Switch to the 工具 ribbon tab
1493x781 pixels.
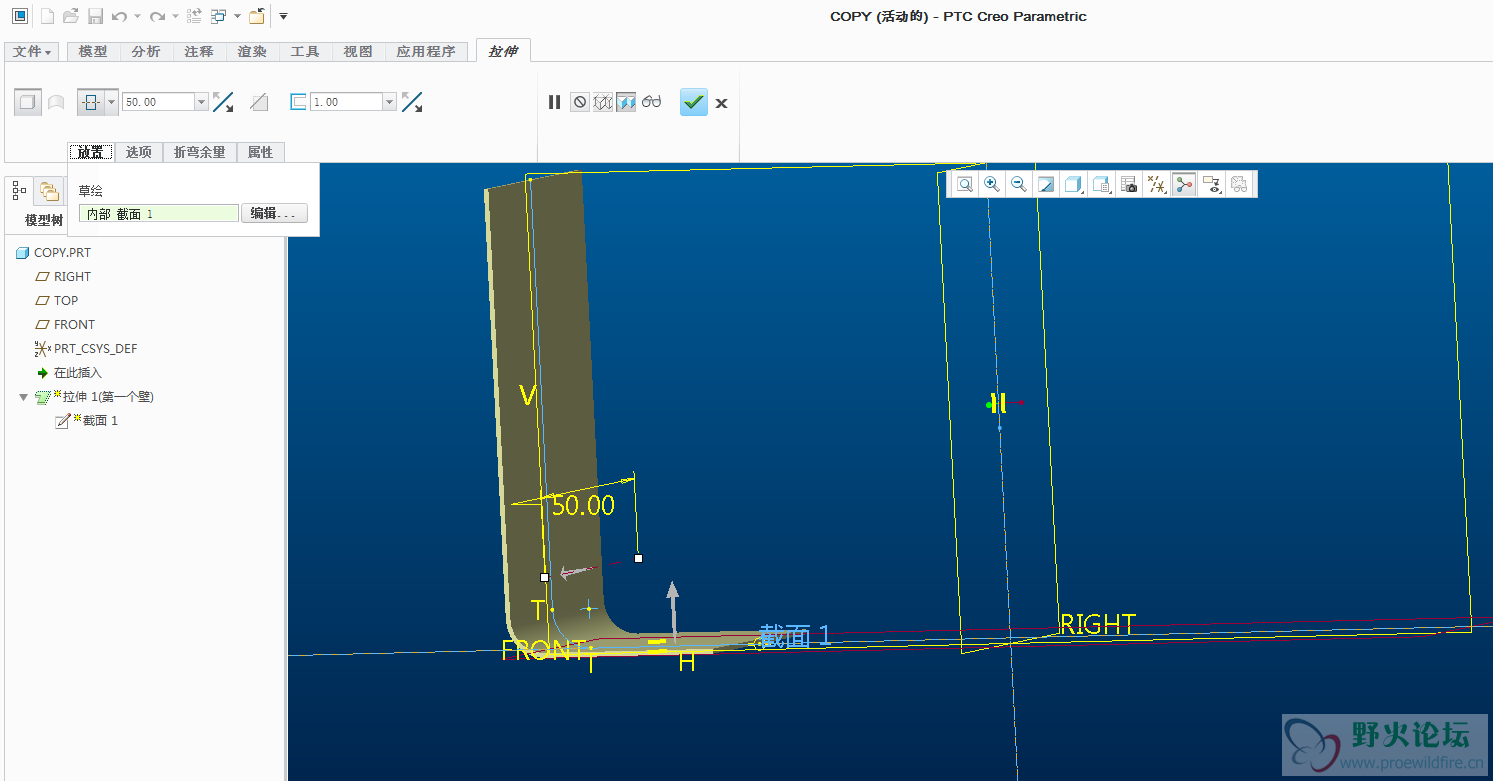pyautogui.click(x=305, y=52)
